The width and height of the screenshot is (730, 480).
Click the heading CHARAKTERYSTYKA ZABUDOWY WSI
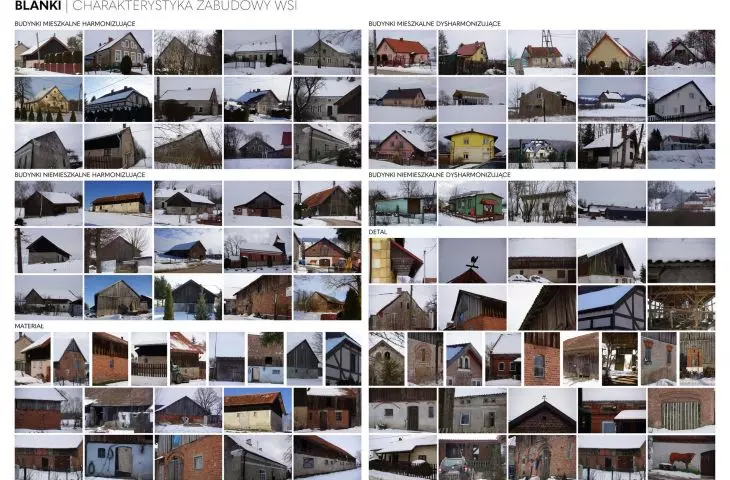click(x=184, y=5)
